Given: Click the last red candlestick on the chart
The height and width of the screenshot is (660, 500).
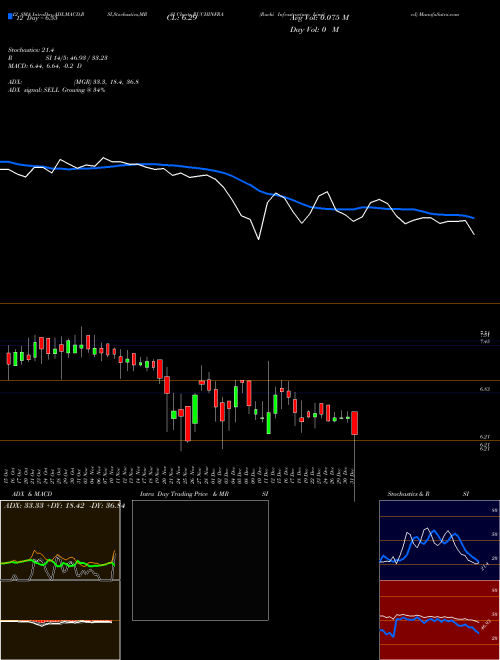Looking at the screenshot, I should pos(354,423).
